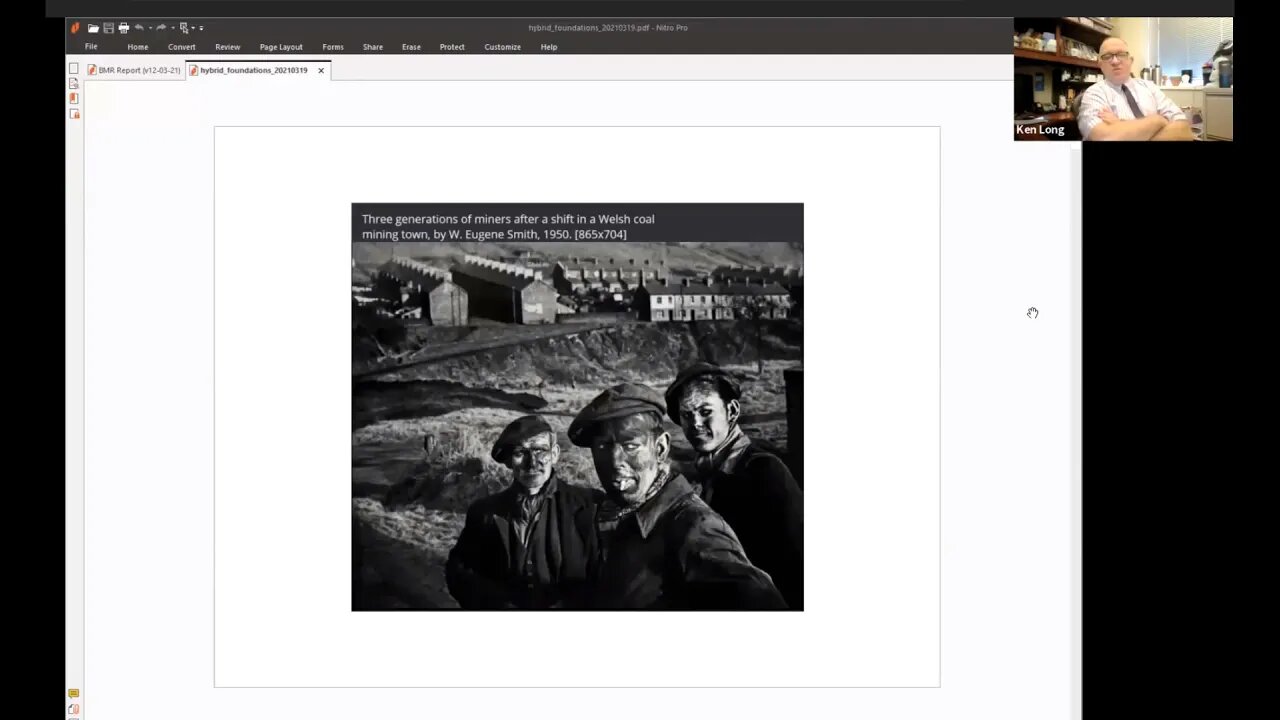This screenshot has width=1280, height=720.
Task: Switch to the Convert ribbon tab
Action: pos(182,47)
